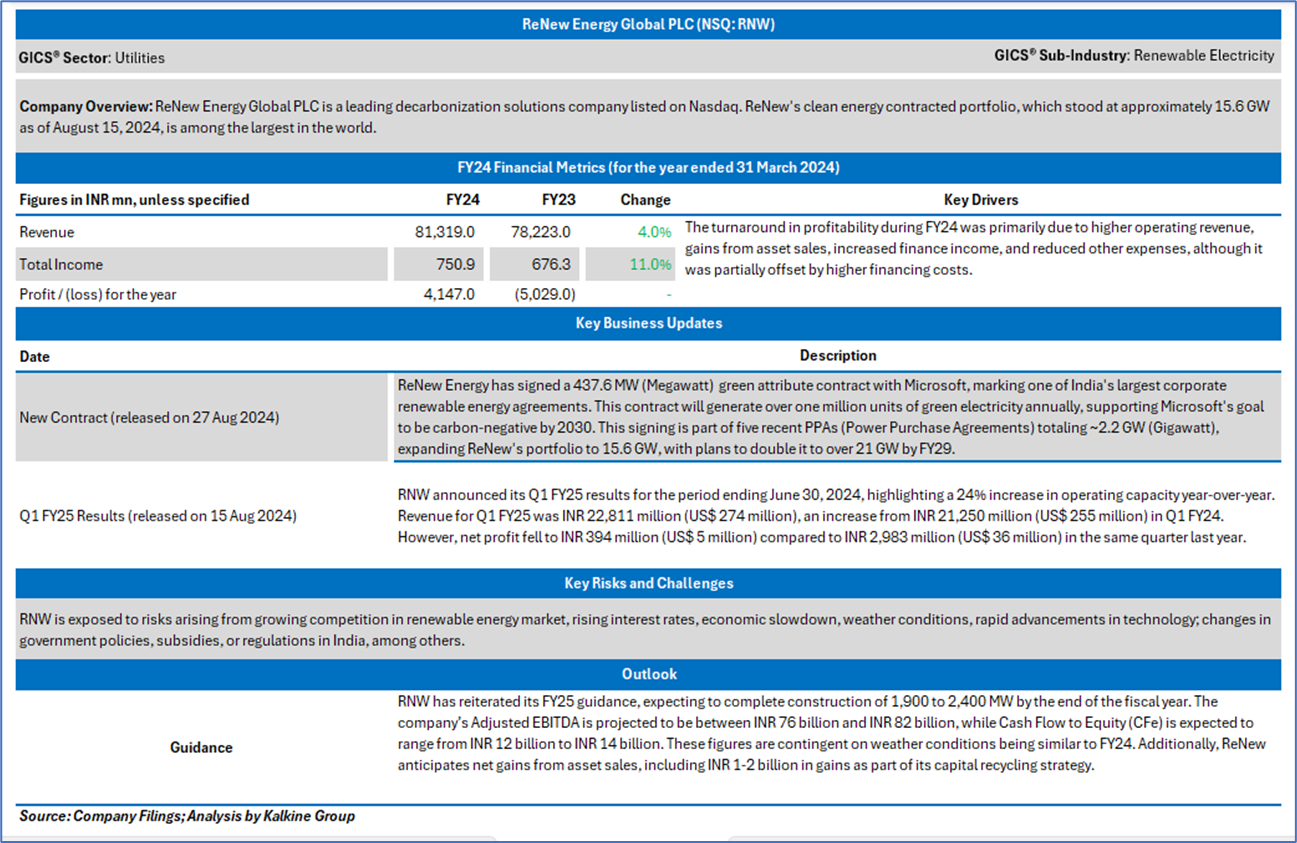The image size is (1297, 843).
Task: Click the Q1 FY25 results description paragraph
Action: point(835,515)
